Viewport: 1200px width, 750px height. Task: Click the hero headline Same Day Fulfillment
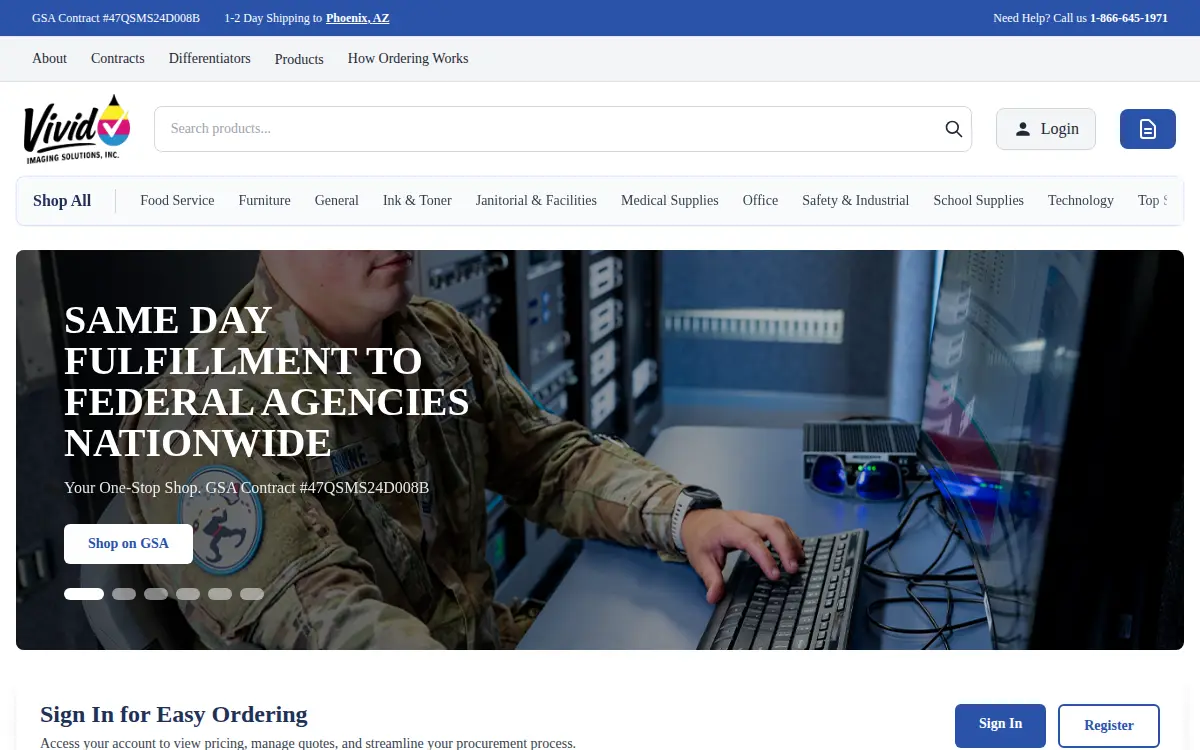267,381
